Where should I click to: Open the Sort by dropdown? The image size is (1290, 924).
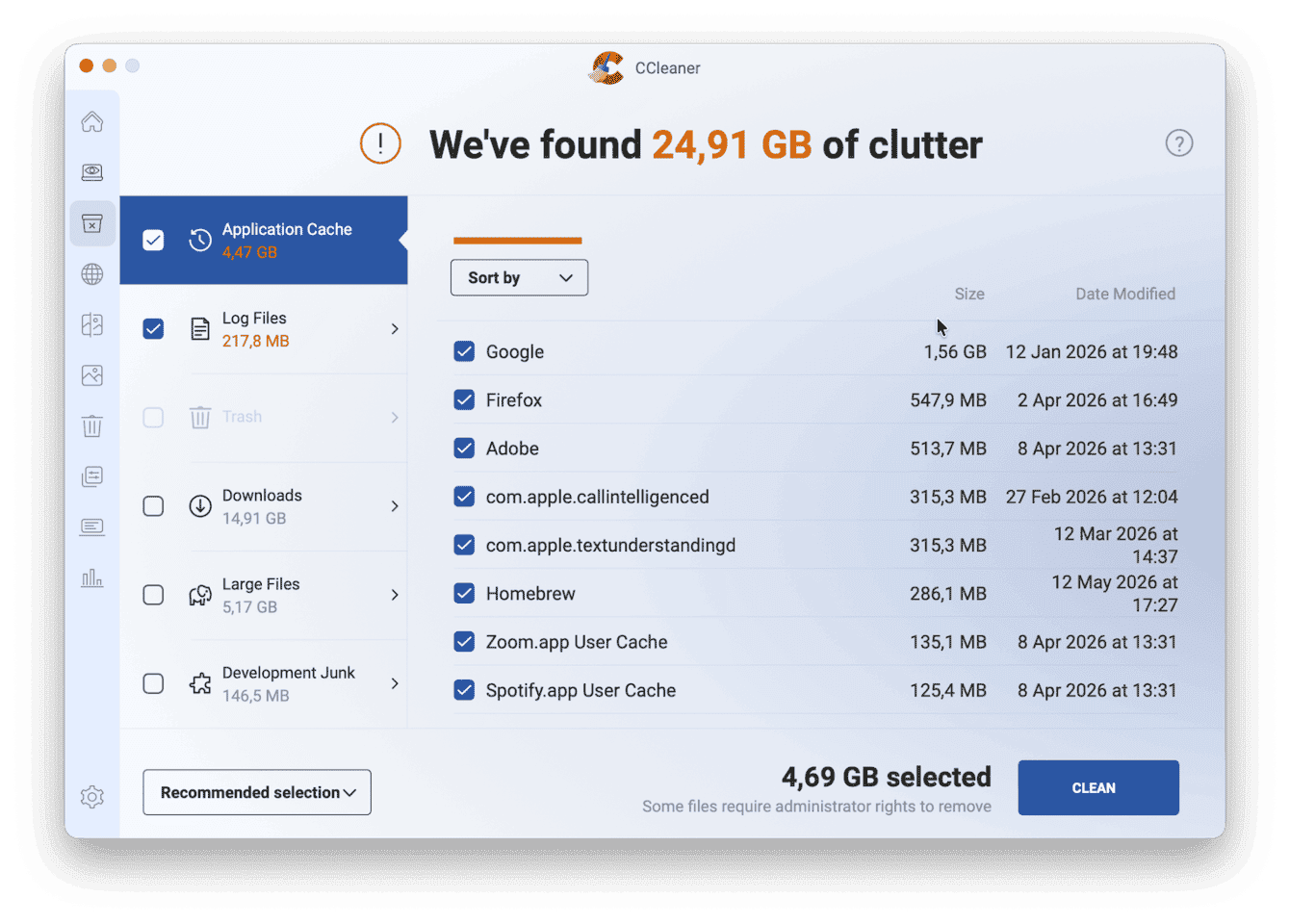point(519,277)
